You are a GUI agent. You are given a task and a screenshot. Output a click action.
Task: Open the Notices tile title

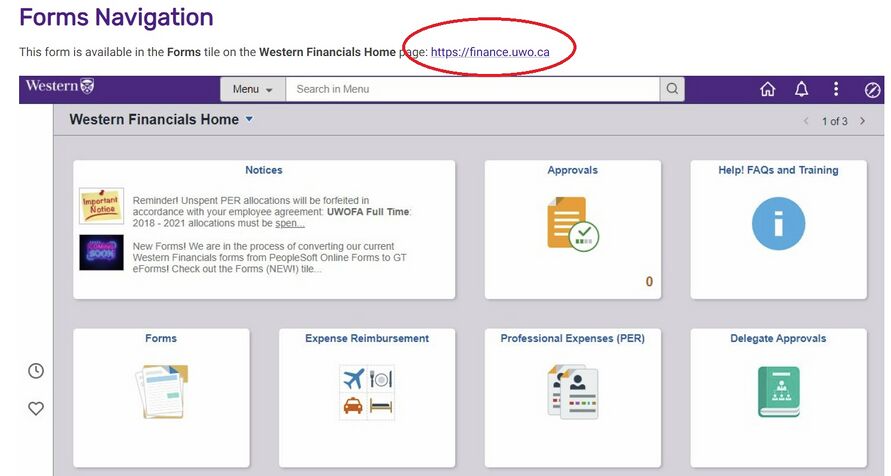(x=264, y=170)
